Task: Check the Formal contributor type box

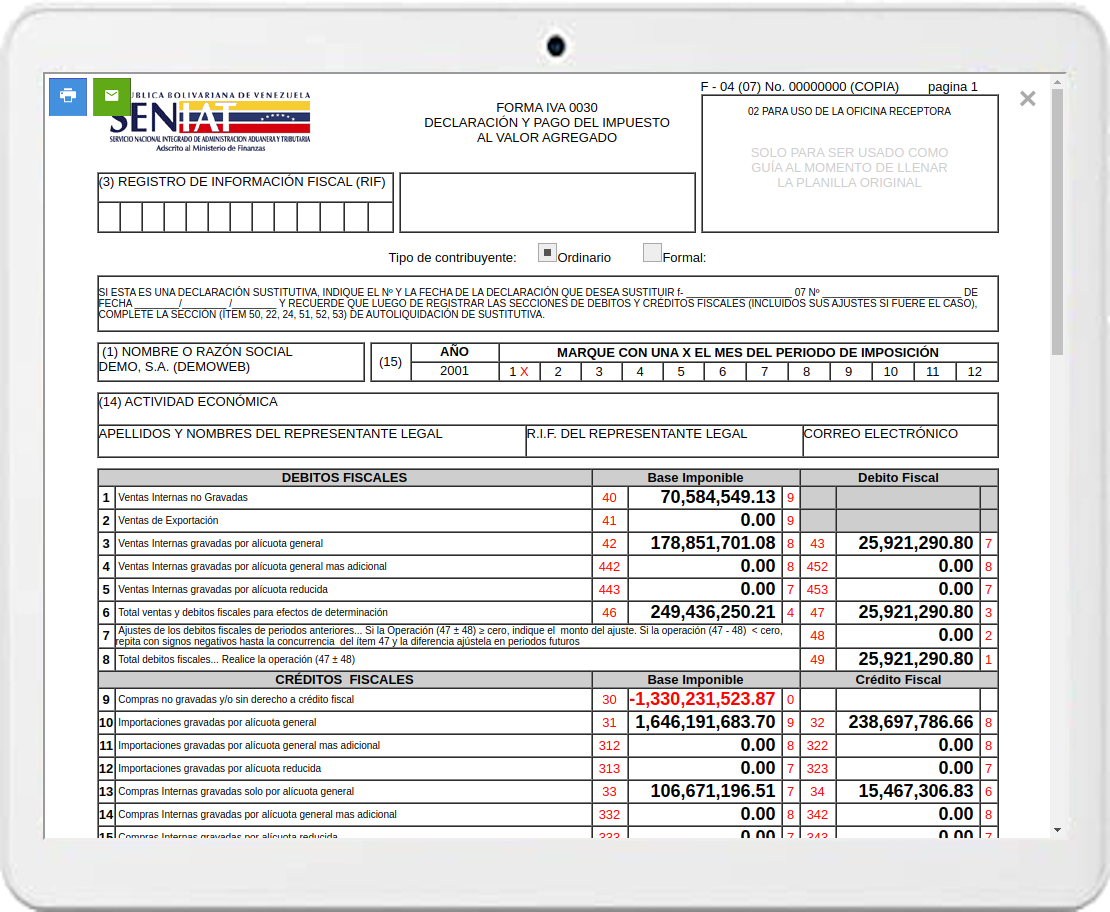Action: click(652, 253)
